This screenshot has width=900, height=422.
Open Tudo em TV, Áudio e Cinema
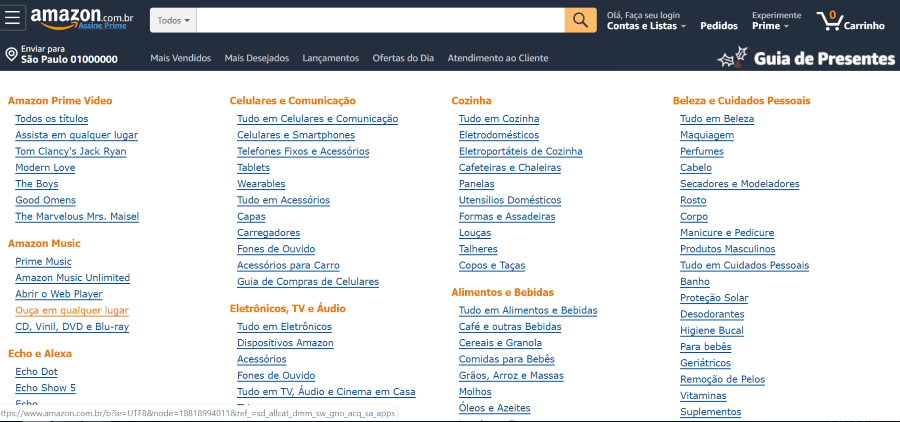pos(326,392)
